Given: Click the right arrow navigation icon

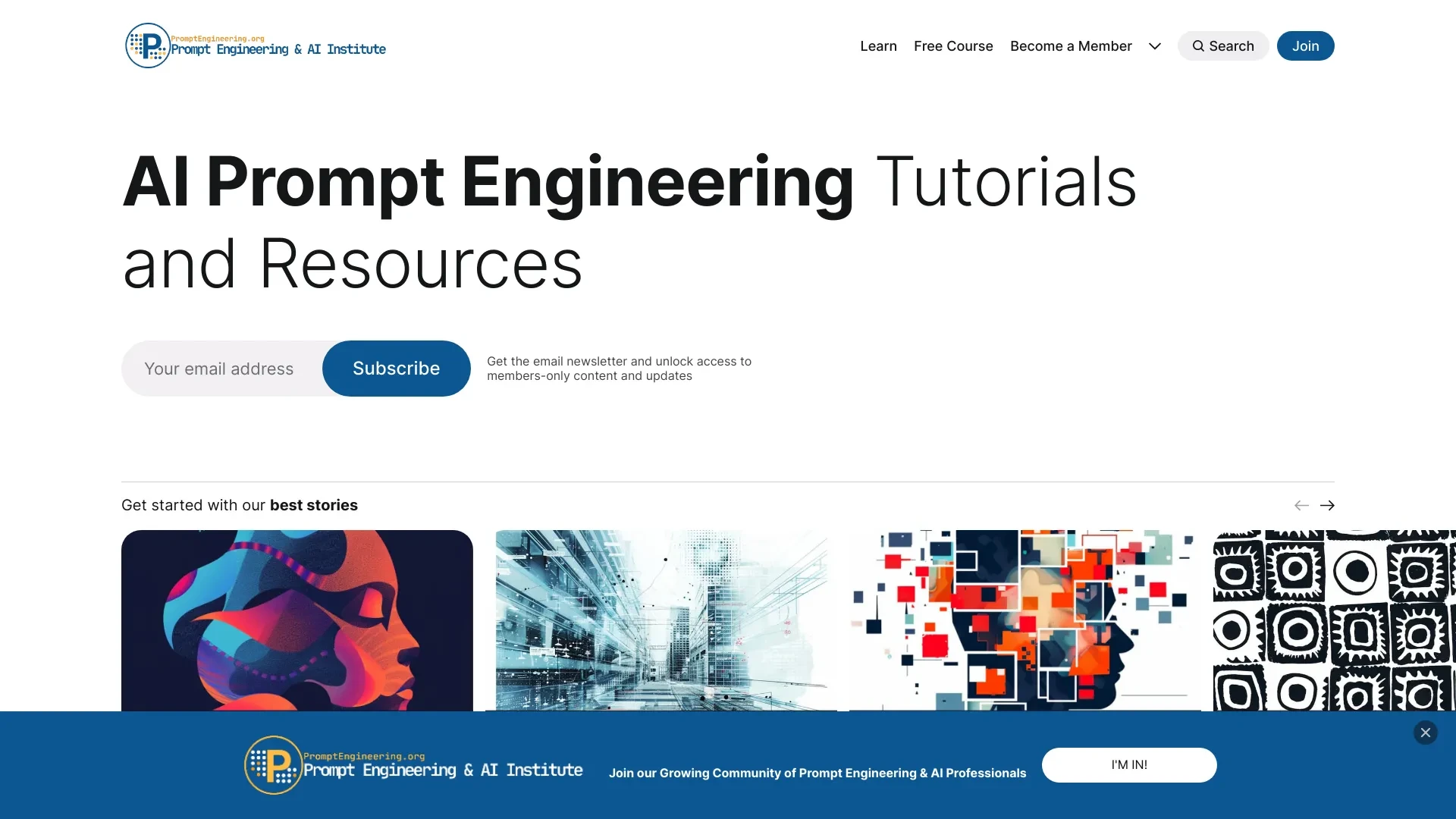Looking at the screenshot, I should [1326, 504].
